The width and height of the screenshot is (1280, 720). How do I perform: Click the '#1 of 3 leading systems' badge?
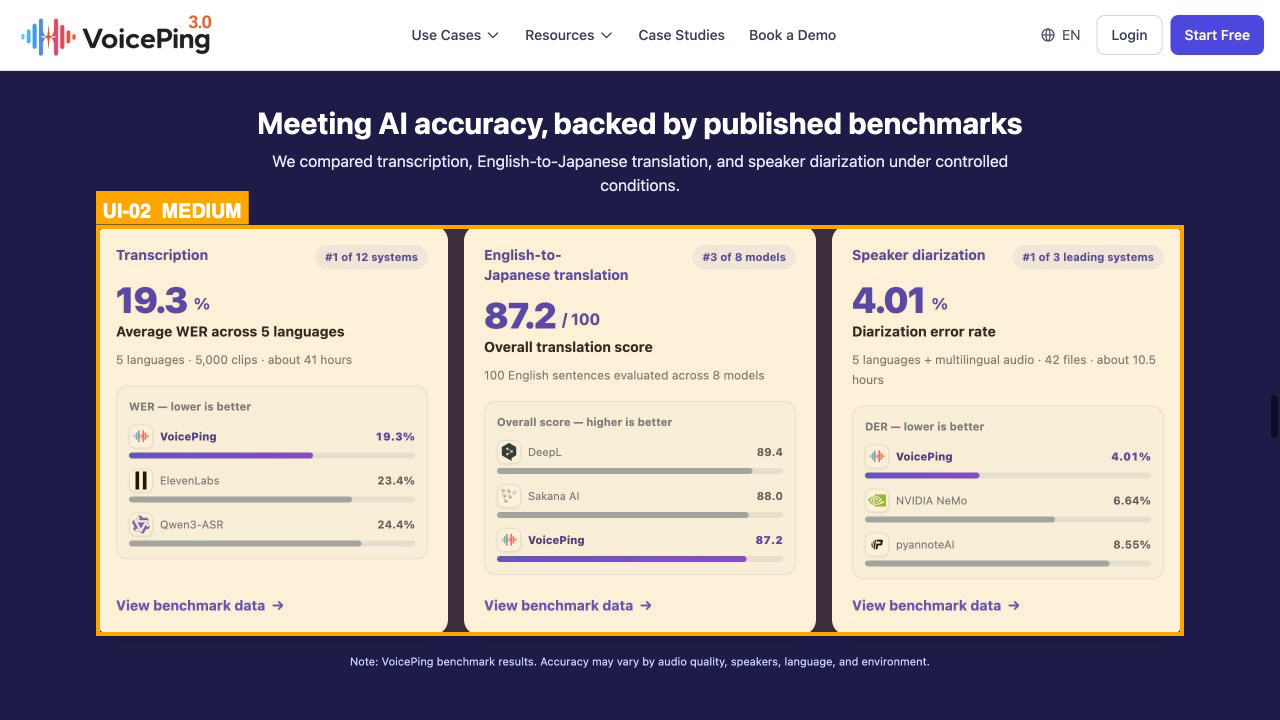1088,257
